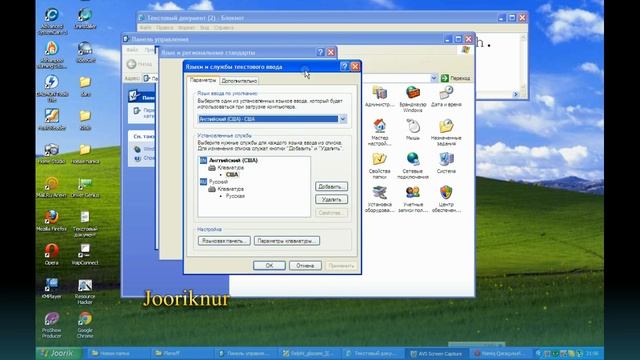Click the Отмена button
The width and height of the screenshot is (640, 360).
pos(305,265)
